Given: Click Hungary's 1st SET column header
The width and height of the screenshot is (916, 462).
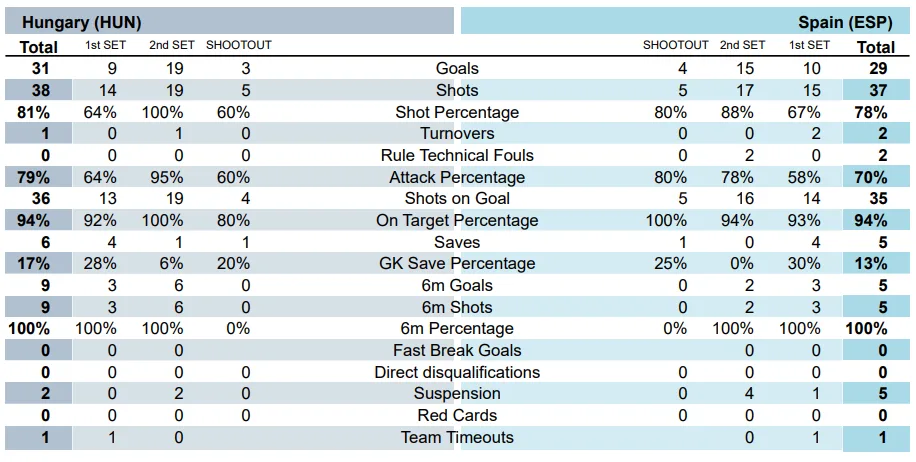Looking at the screenshot, I should [x=106, y=46].
